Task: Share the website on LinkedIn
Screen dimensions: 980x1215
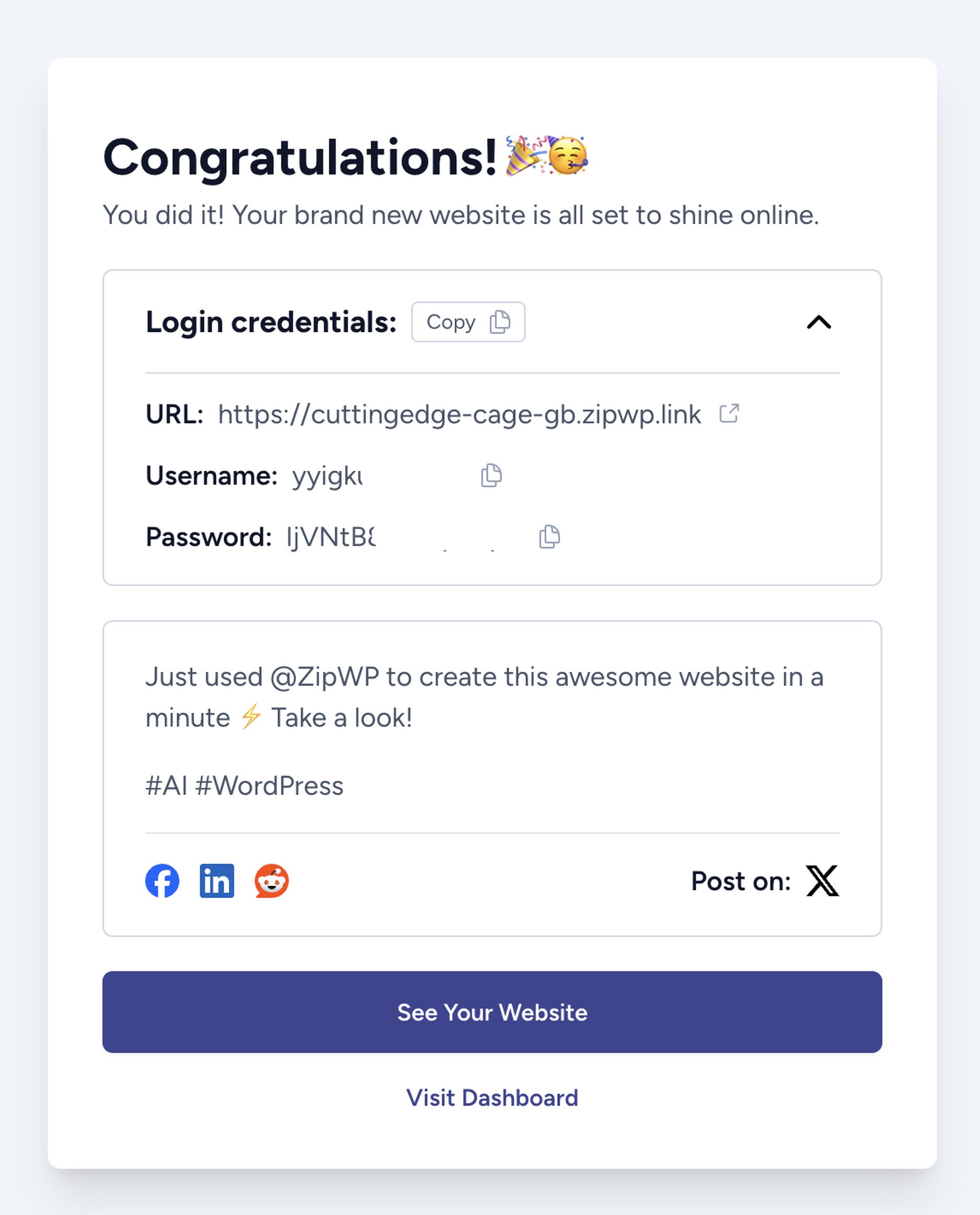Action: (217, 881)
